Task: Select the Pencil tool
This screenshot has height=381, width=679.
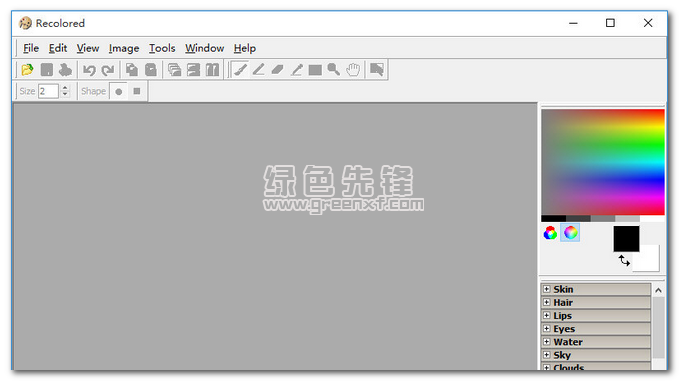Action: click(x=259, y=70)
